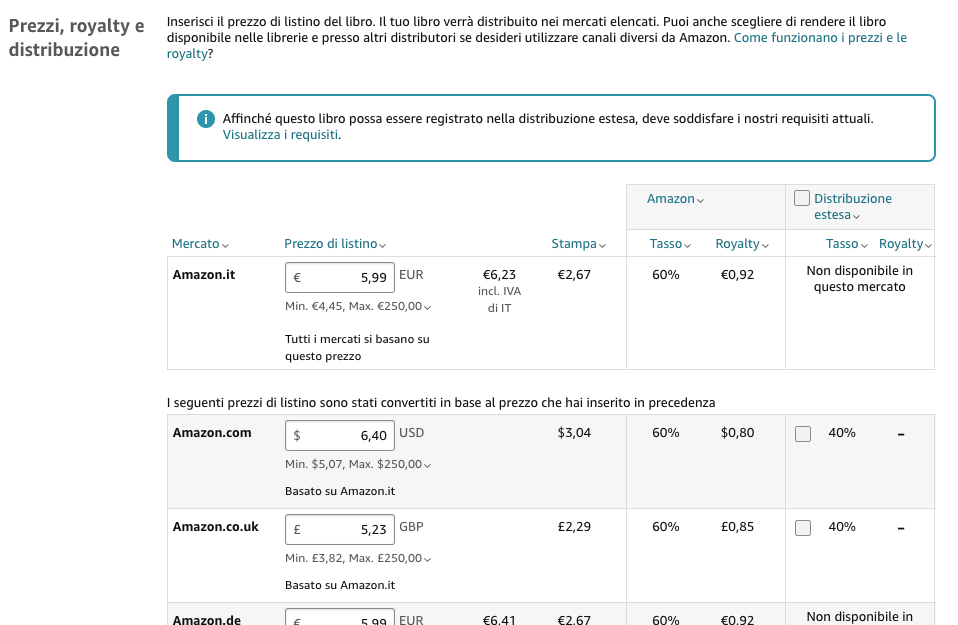Focus the Amazon.com USD price field
The width and height of the screenshot is (958, 625).
340,436
